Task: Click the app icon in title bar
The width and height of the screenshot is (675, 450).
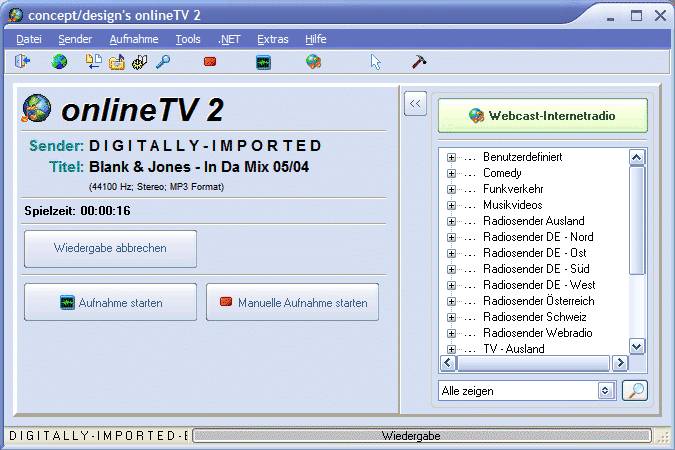Action: tap(15, 15)
